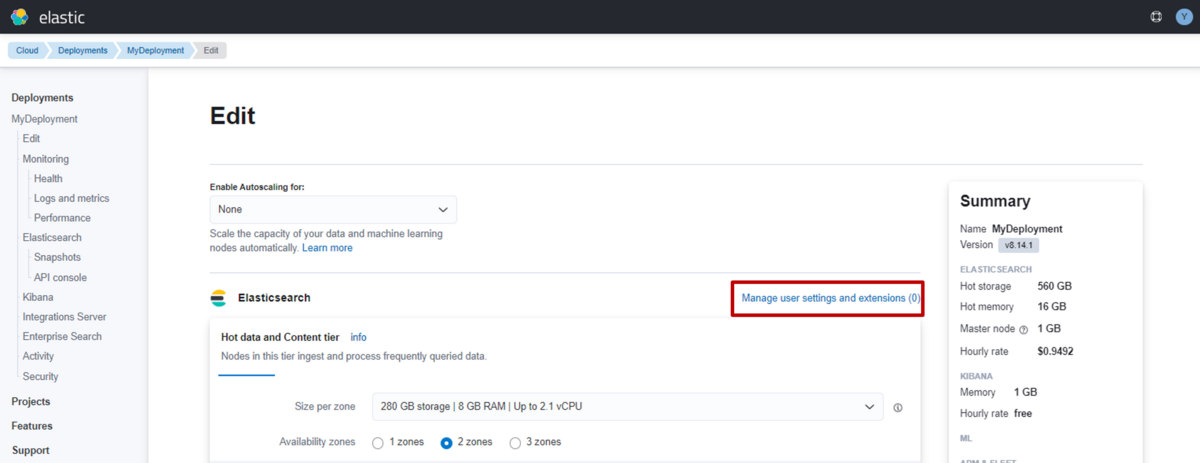Open Activity in sidebar
Image resolution: width=1200 pixels, height=463 pixels.
[39, 356]
